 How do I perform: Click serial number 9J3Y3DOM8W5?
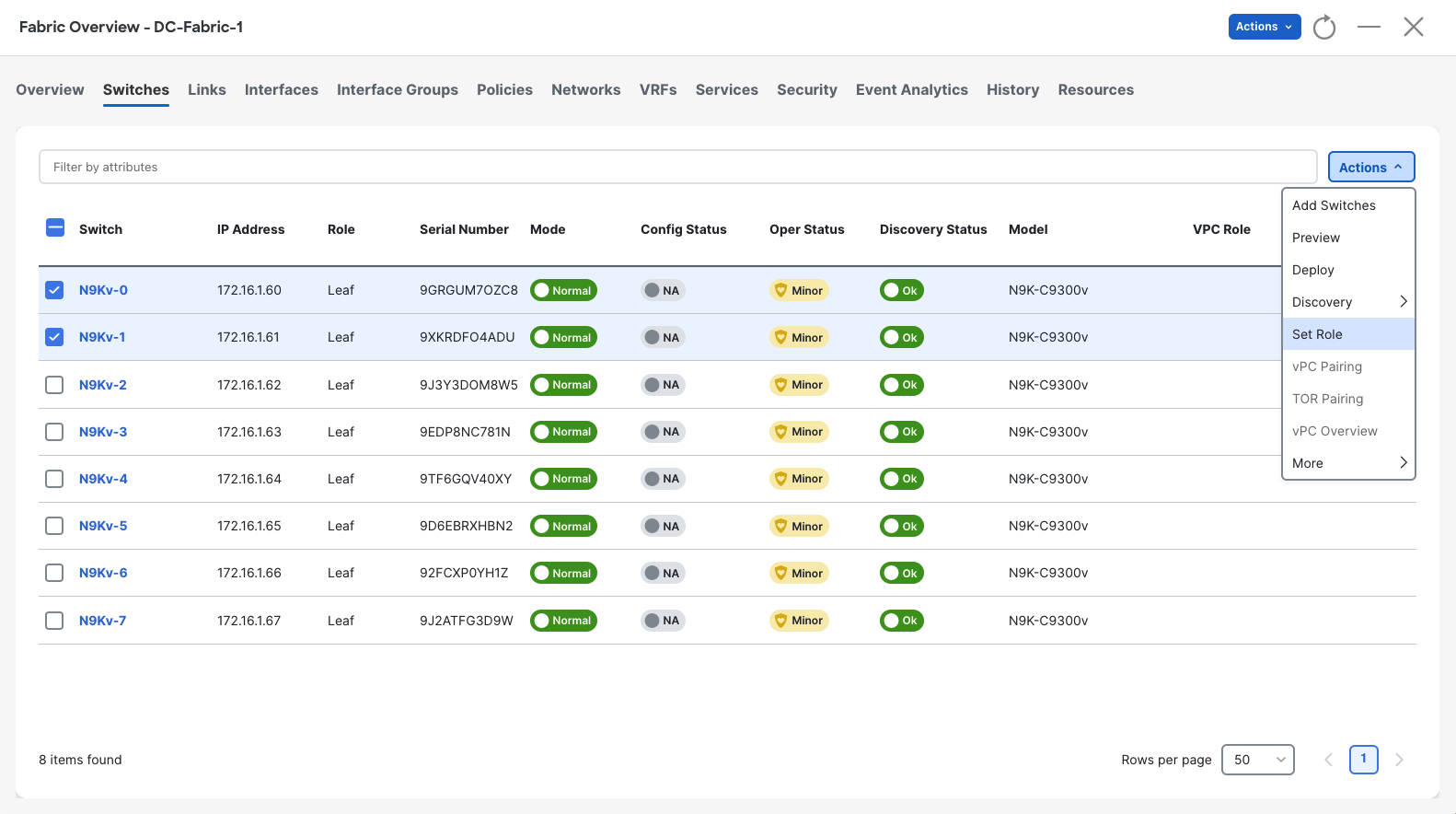pos(468,385)
